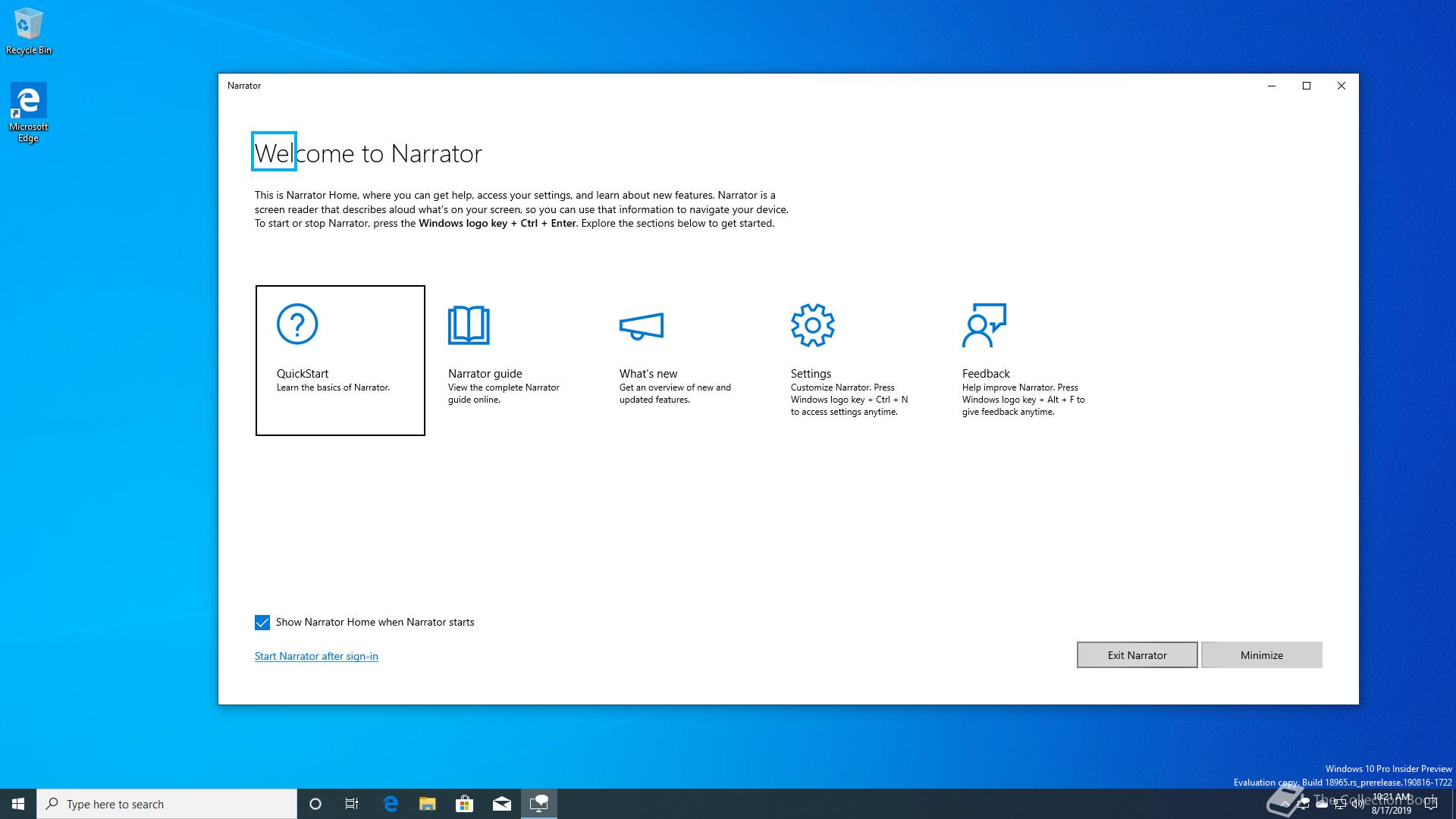Launch Cortana from the taskbar circle
The width and height of the screenshot is (1456, 819).
[x=315, y=804]
